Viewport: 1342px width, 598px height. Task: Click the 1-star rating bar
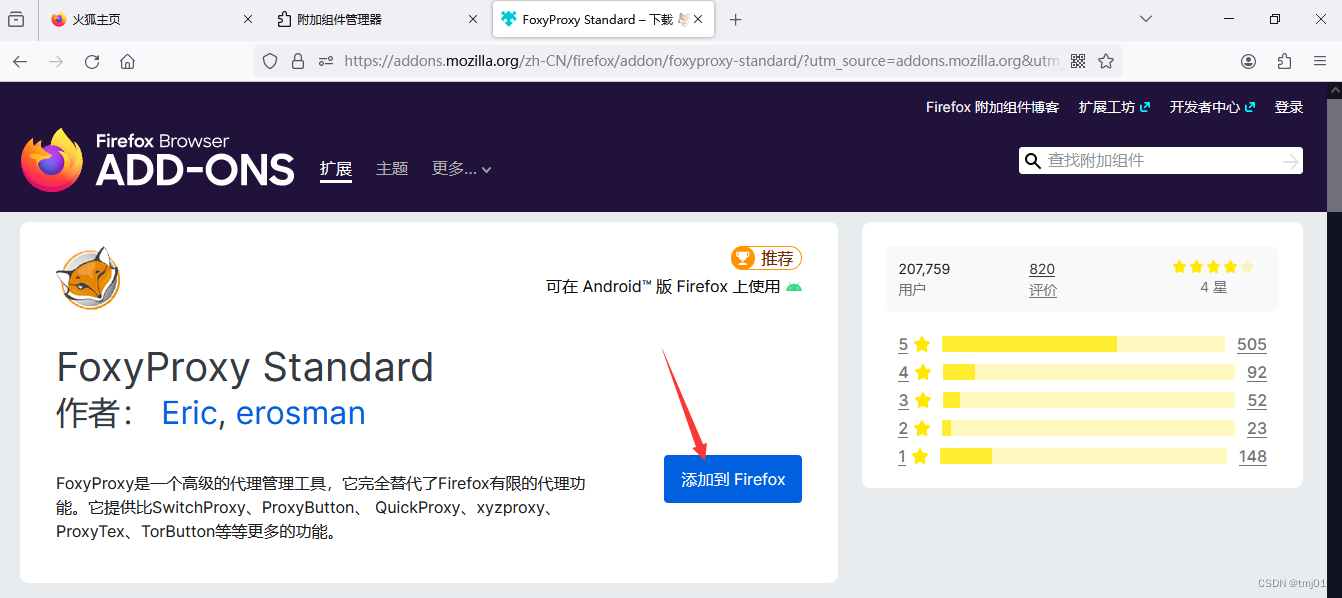1083,456
